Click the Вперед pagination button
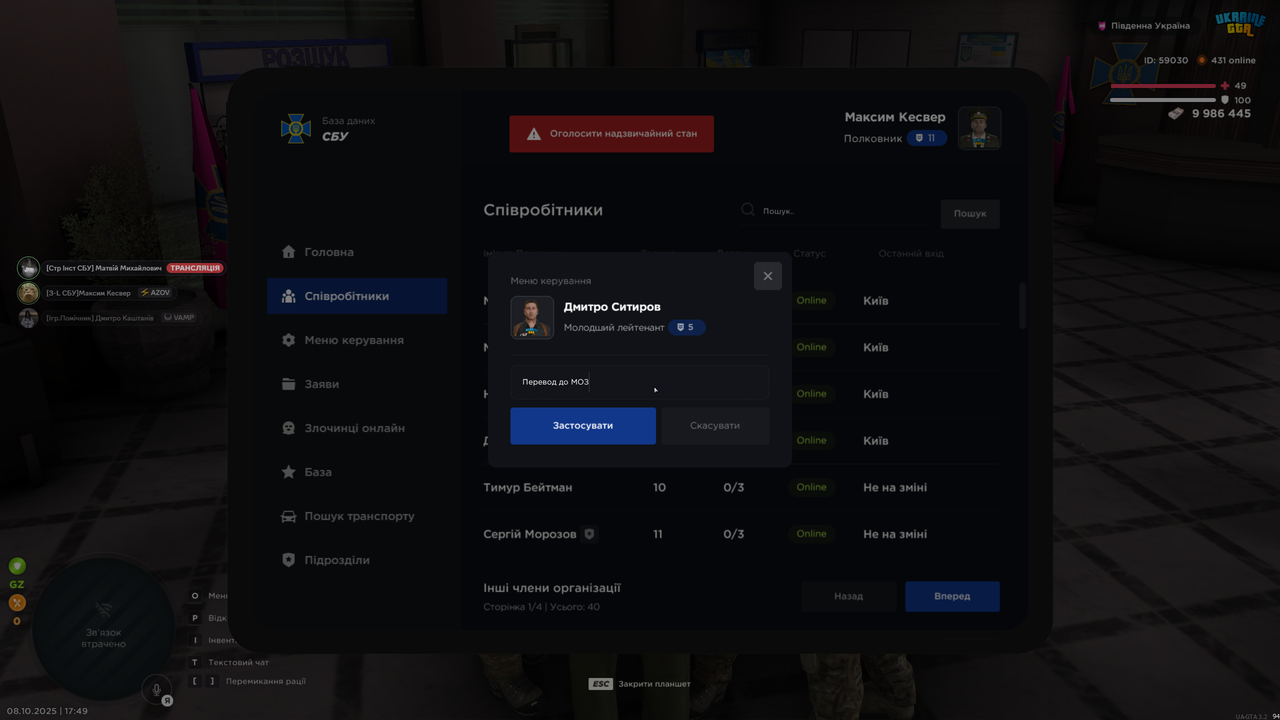 952,596
